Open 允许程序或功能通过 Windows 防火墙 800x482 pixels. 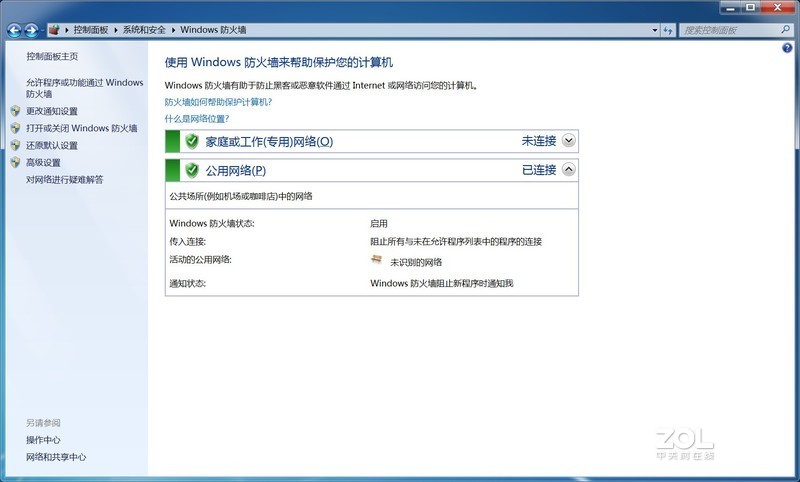(84, 88)
